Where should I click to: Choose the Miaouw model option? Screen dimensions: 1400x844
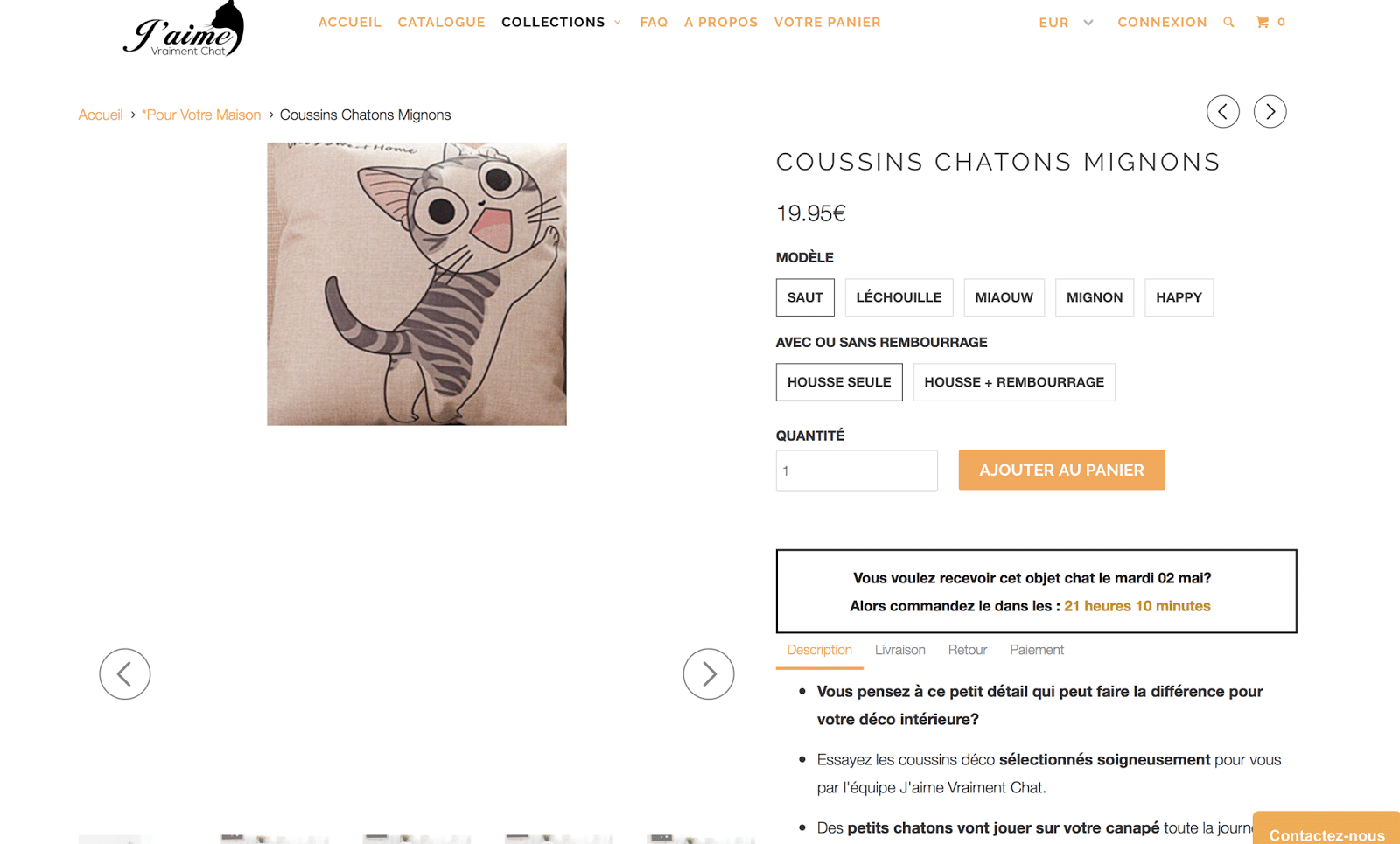coord(1004,297)
